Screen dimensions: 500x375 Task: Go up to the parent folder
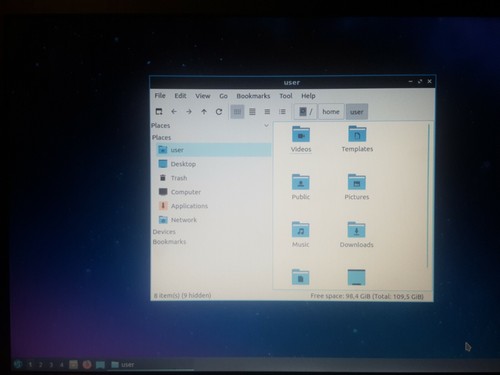(x=204, y=112)
